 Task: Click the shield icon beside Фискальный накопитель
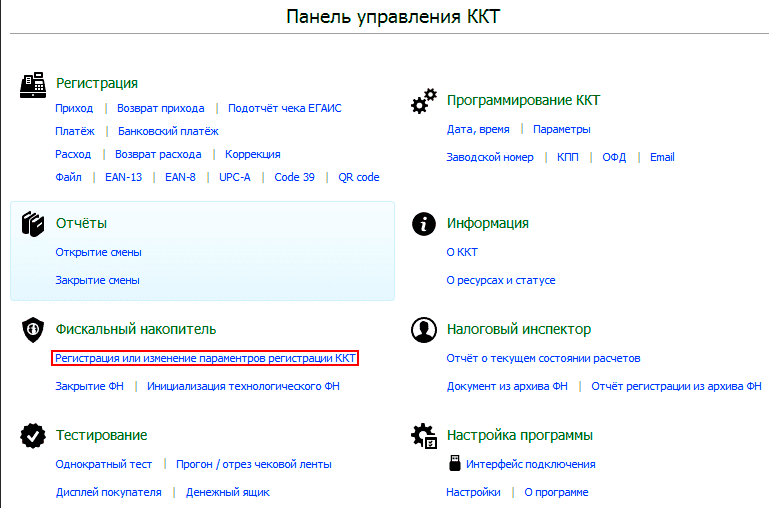[33, 330]
